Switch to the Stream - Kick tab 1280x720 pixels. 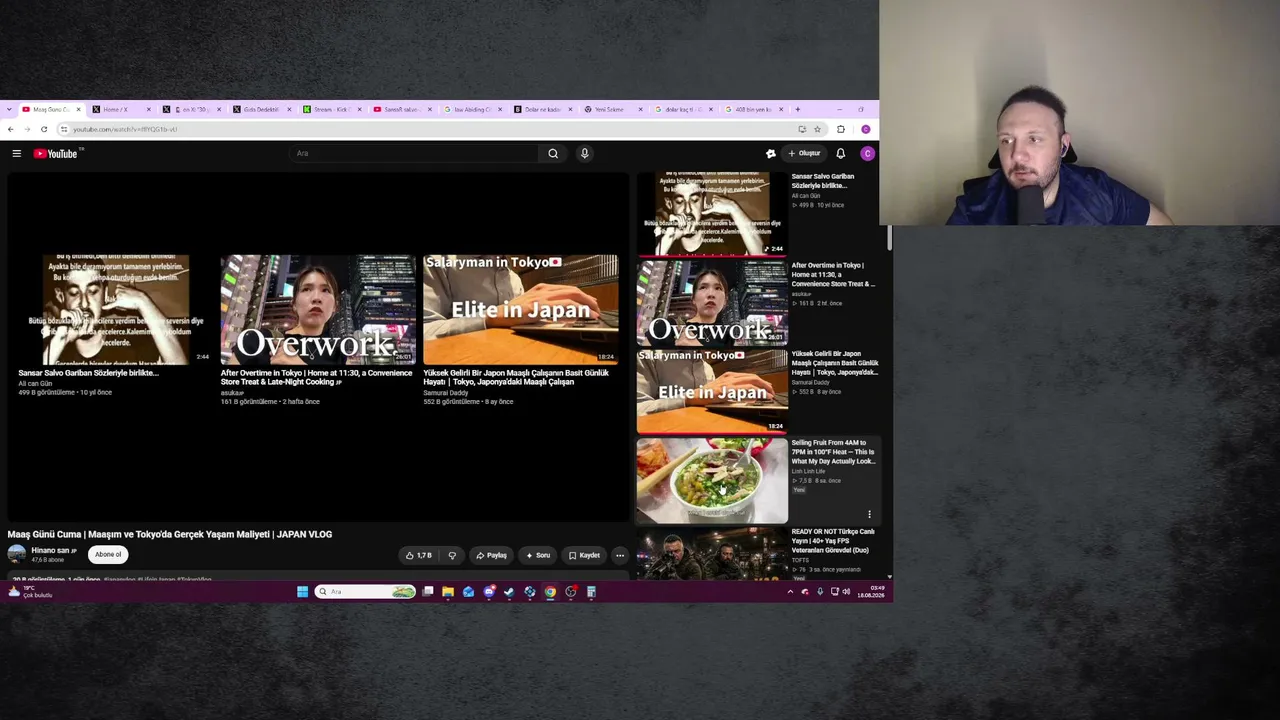point(332,109)
